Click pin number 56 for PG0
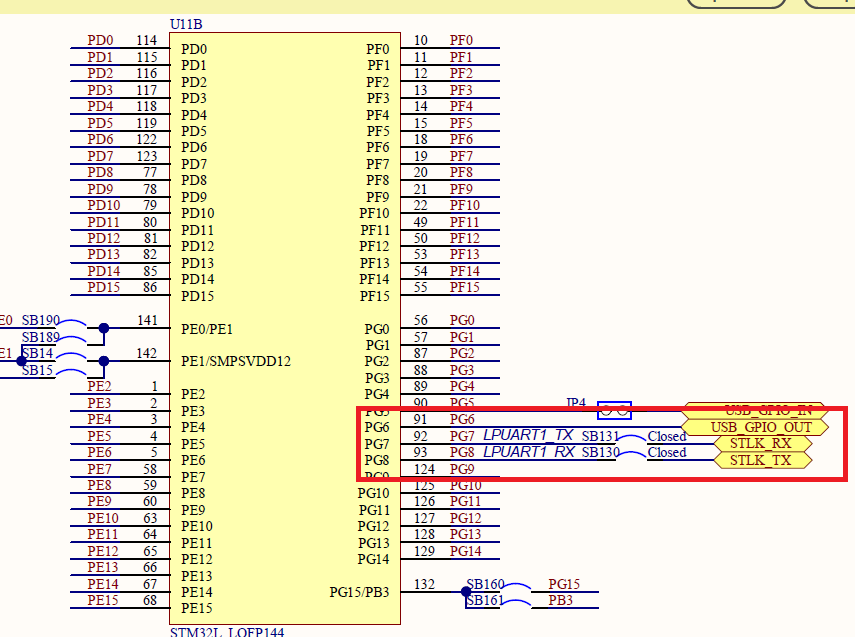 pos(420,320)
